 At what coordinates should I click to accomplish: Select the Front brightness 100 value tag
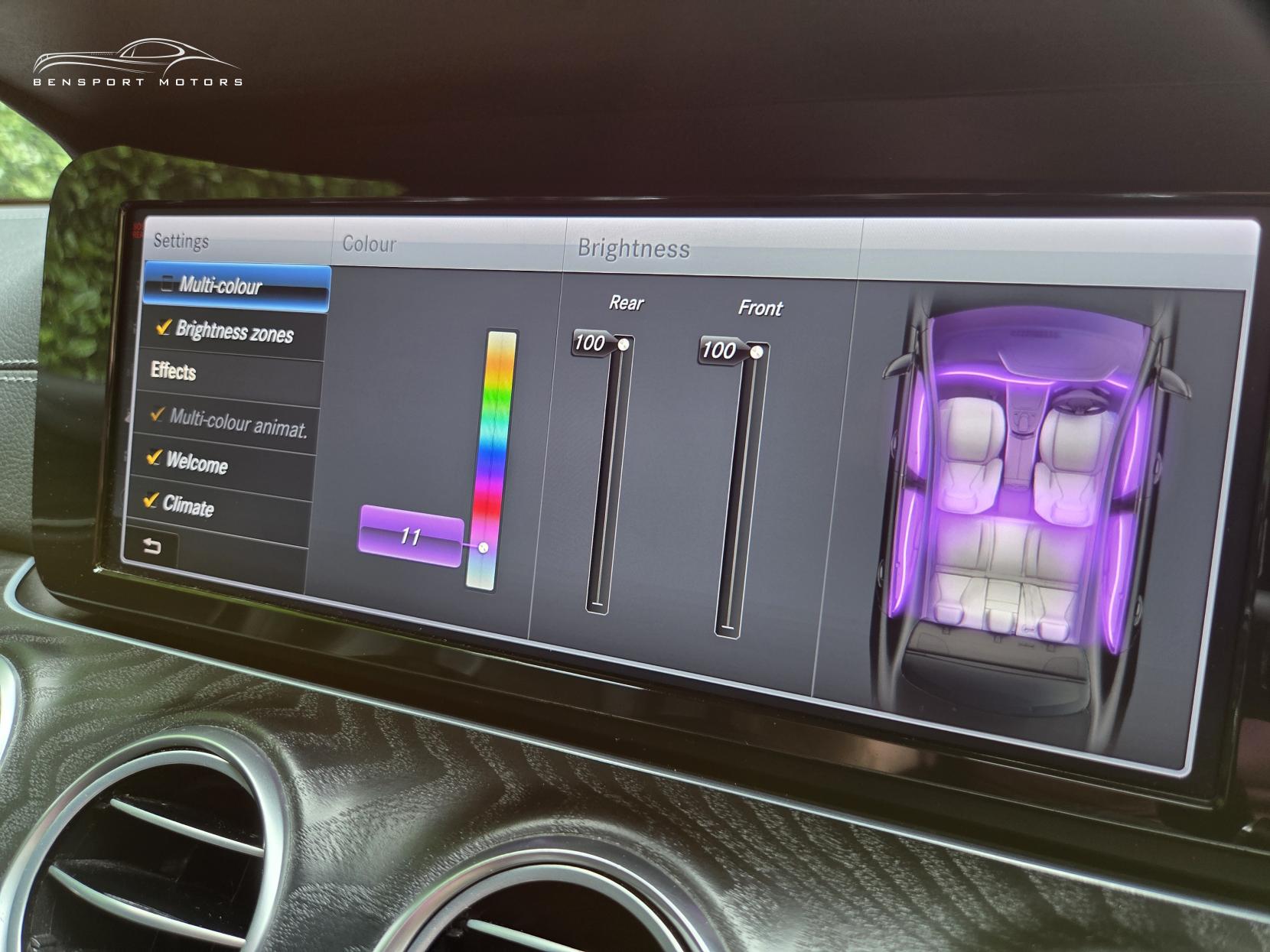(719, 350)
